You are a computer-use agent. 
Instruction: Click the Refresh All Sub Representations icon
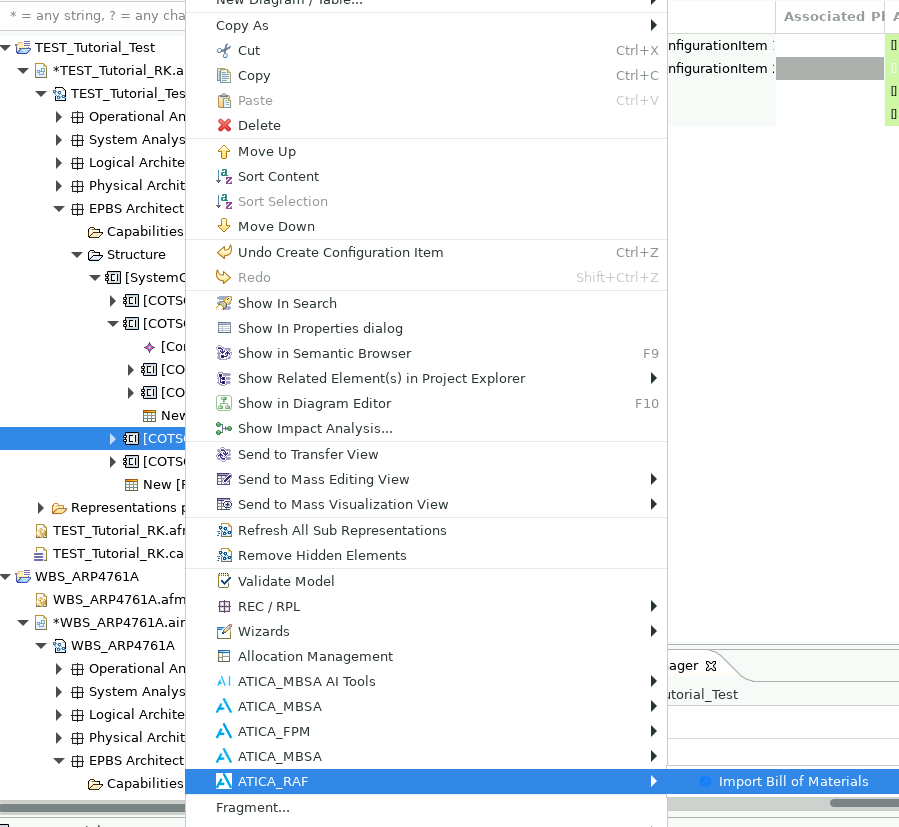224,530
